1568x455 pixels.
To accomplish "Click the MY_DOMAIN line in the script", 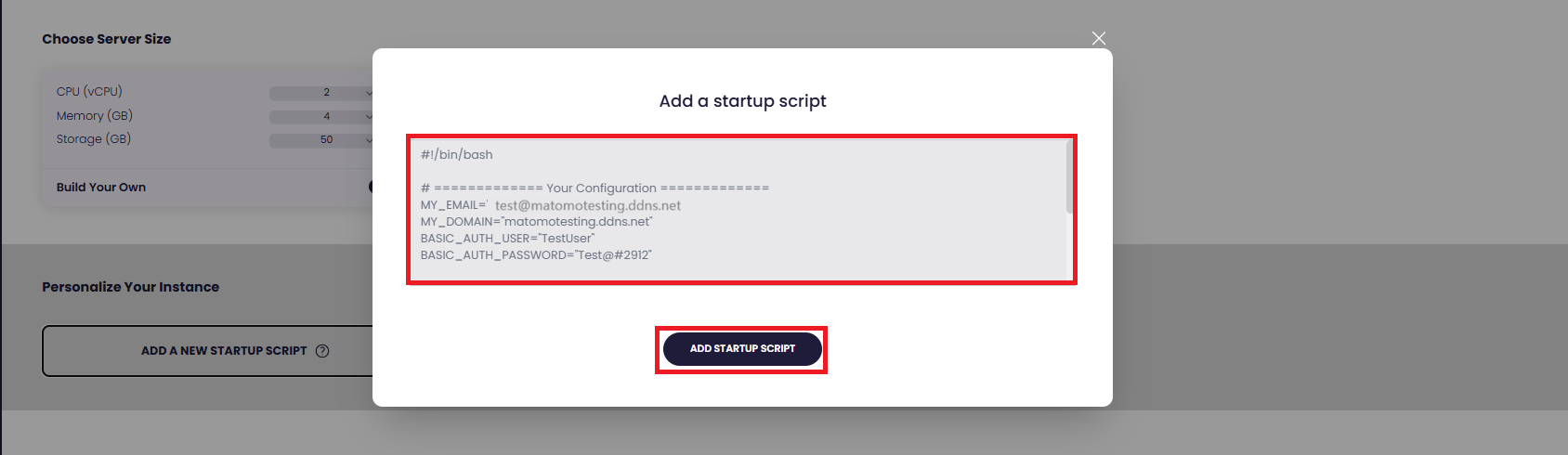I will (536, 222).
